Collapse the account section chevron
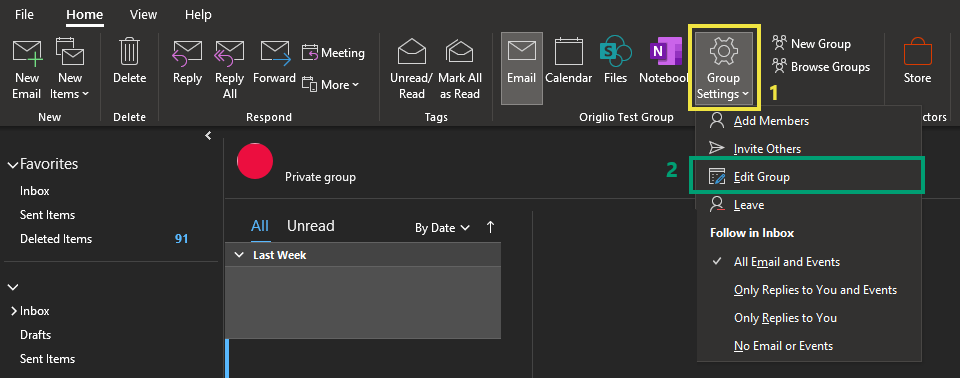Viewport: 960px width, 378px height. (12, 287)
